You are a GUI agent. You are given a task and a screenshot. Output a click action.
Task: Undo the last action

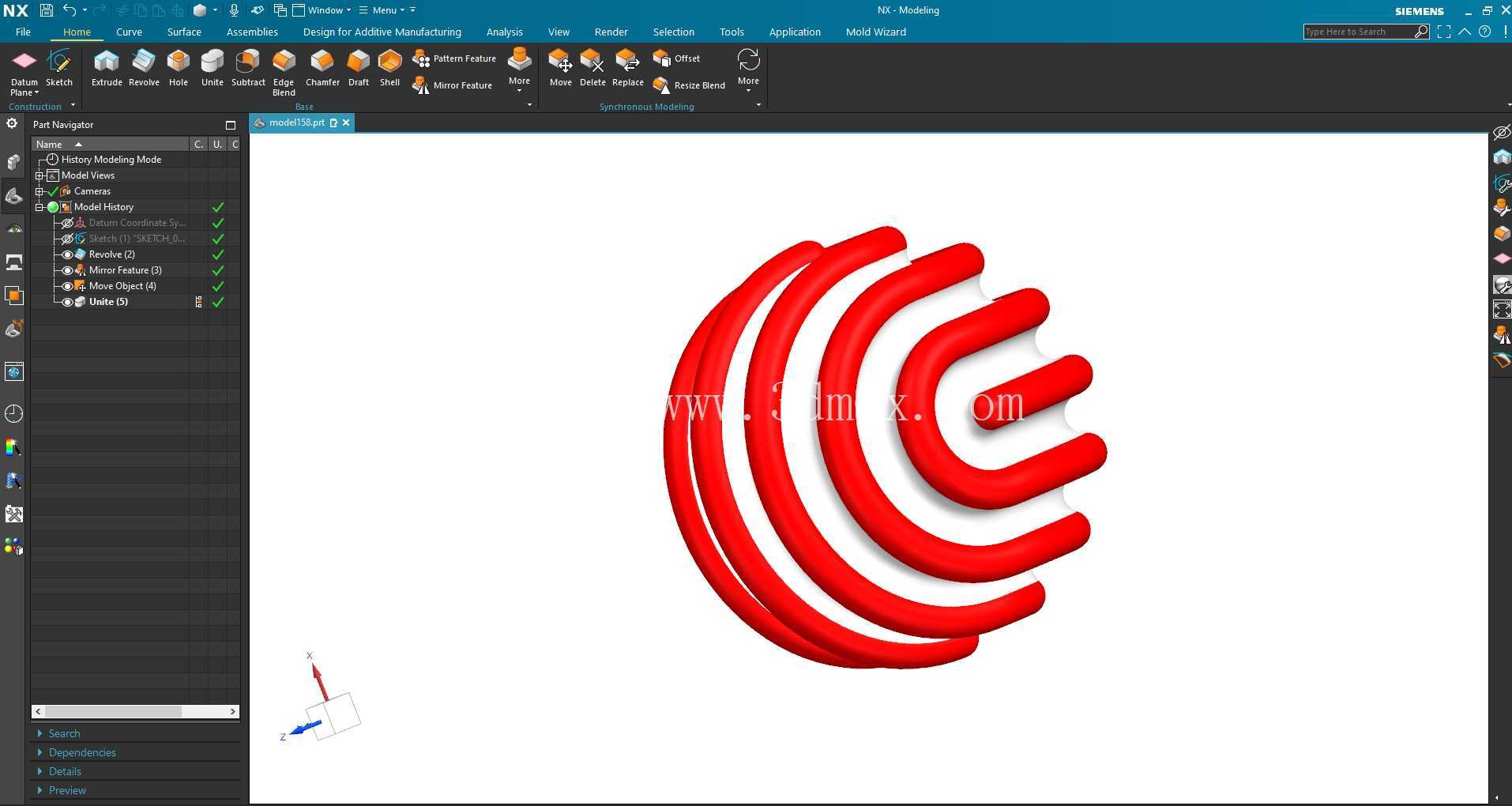(70, 10)
